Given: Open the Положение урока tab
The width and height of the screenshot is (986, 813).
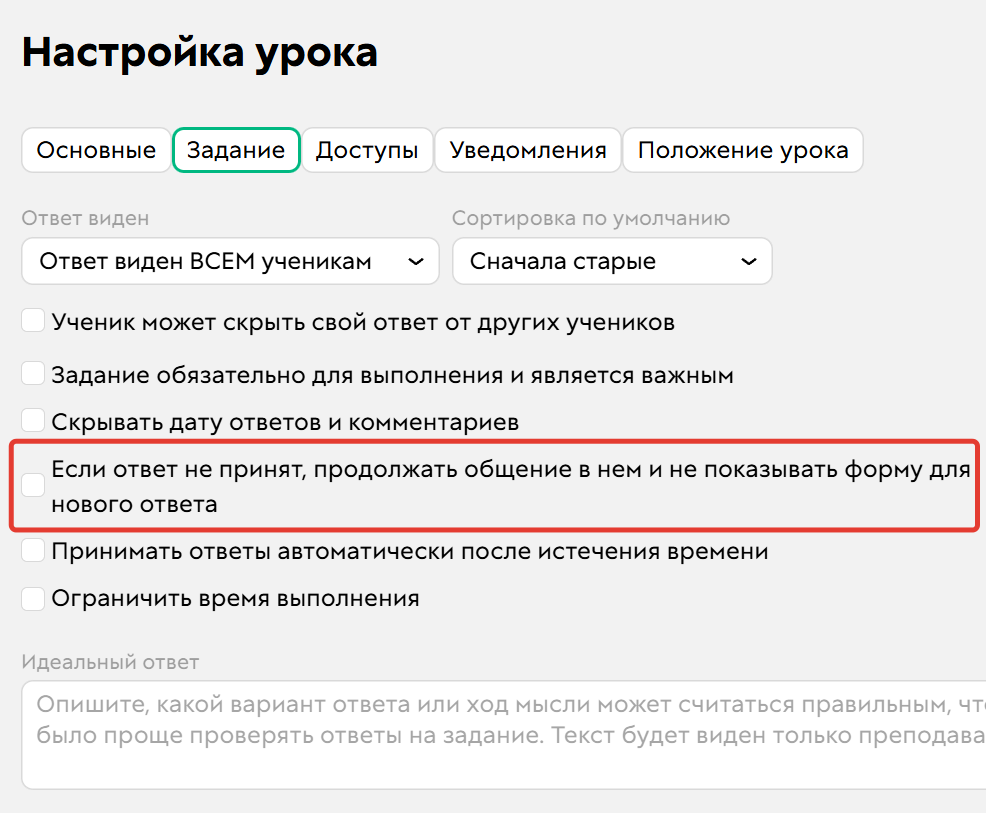Looking at the screenshot, I should pyautogui.click(x=743, y=150).
